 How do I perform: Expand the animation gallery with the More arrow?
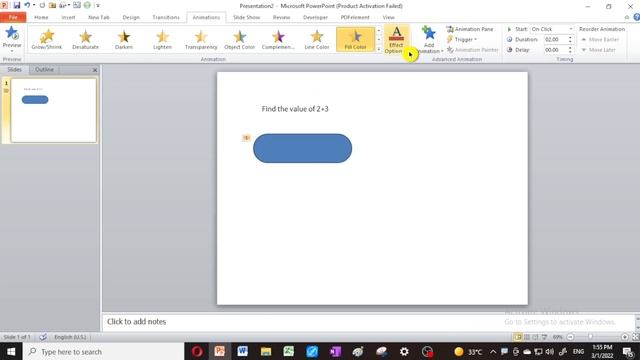click(x=378, y=49)
